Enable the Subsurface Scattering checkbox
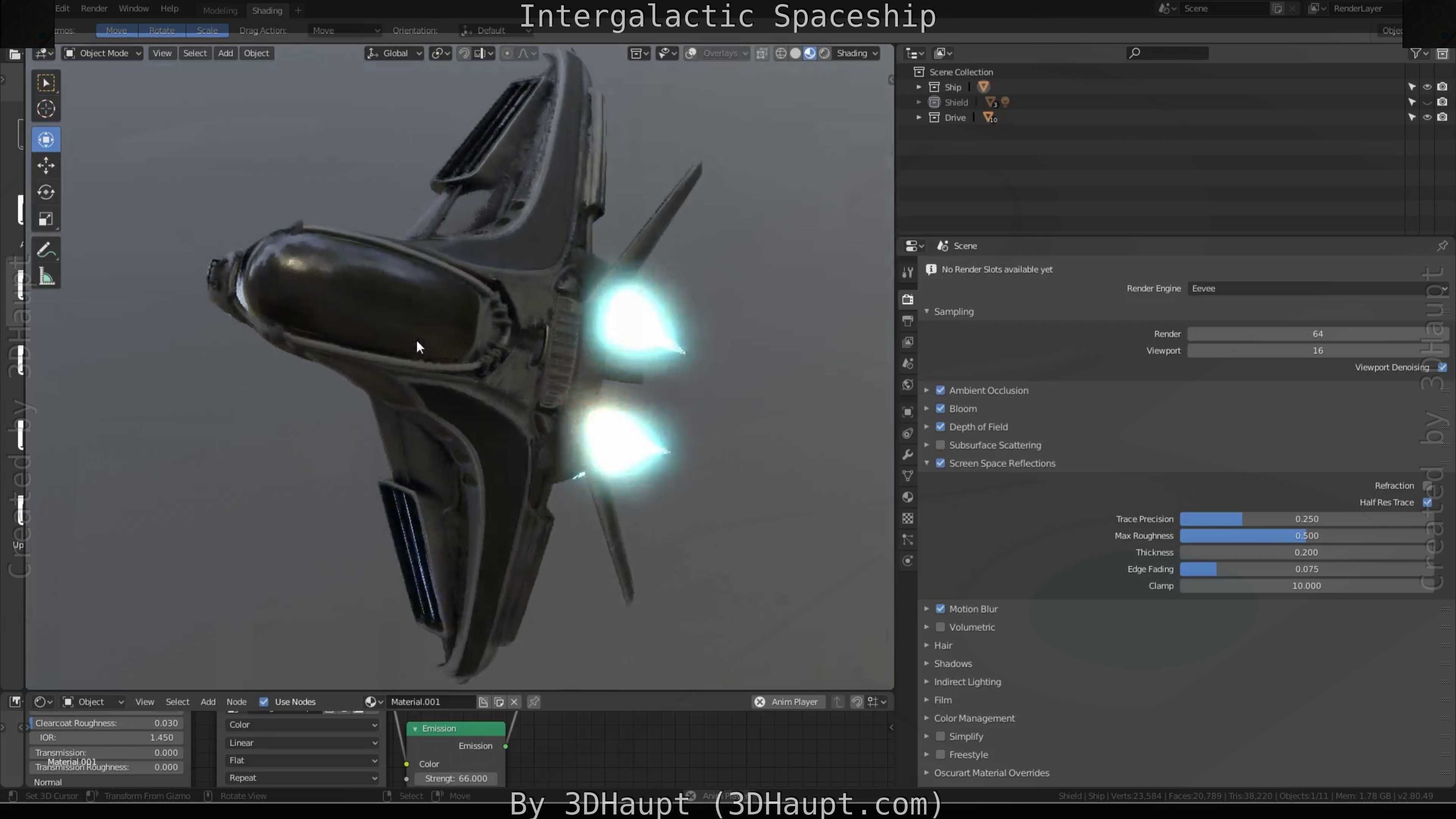The height and width of the screenshot is (819, 1456). (x=940, y=445)
